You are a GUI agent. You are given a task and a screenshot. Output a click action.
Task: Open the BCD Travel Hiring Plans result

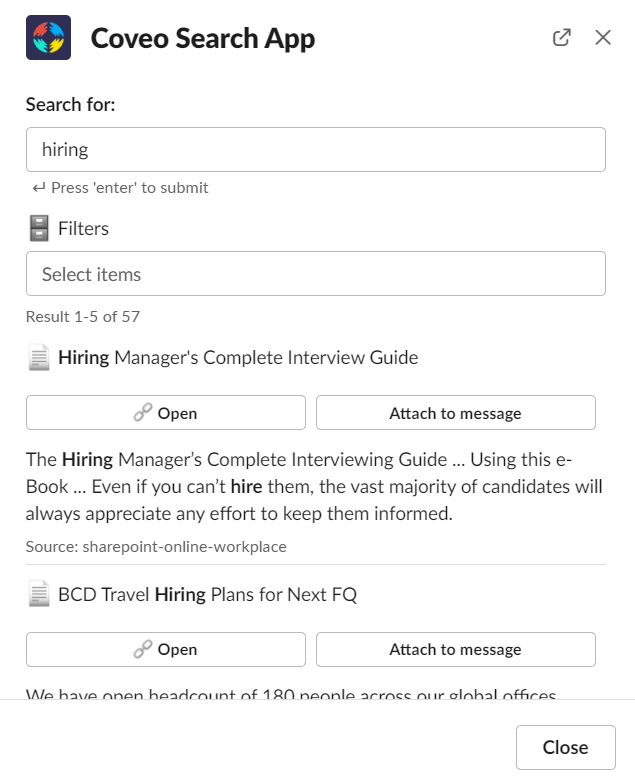click(166, 649)
